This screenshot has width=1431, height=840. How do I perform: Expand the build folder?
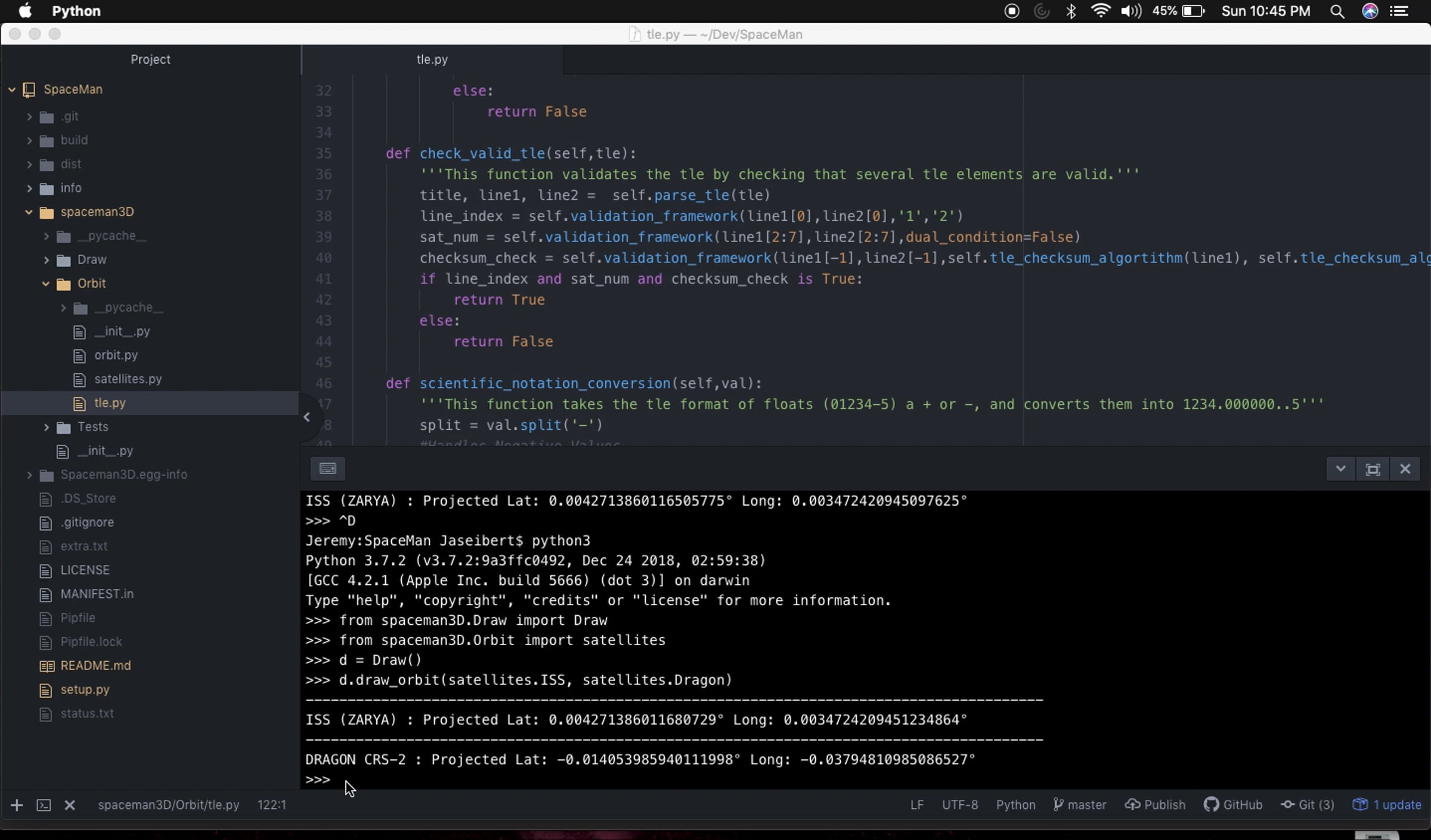(x=29, y=140)
